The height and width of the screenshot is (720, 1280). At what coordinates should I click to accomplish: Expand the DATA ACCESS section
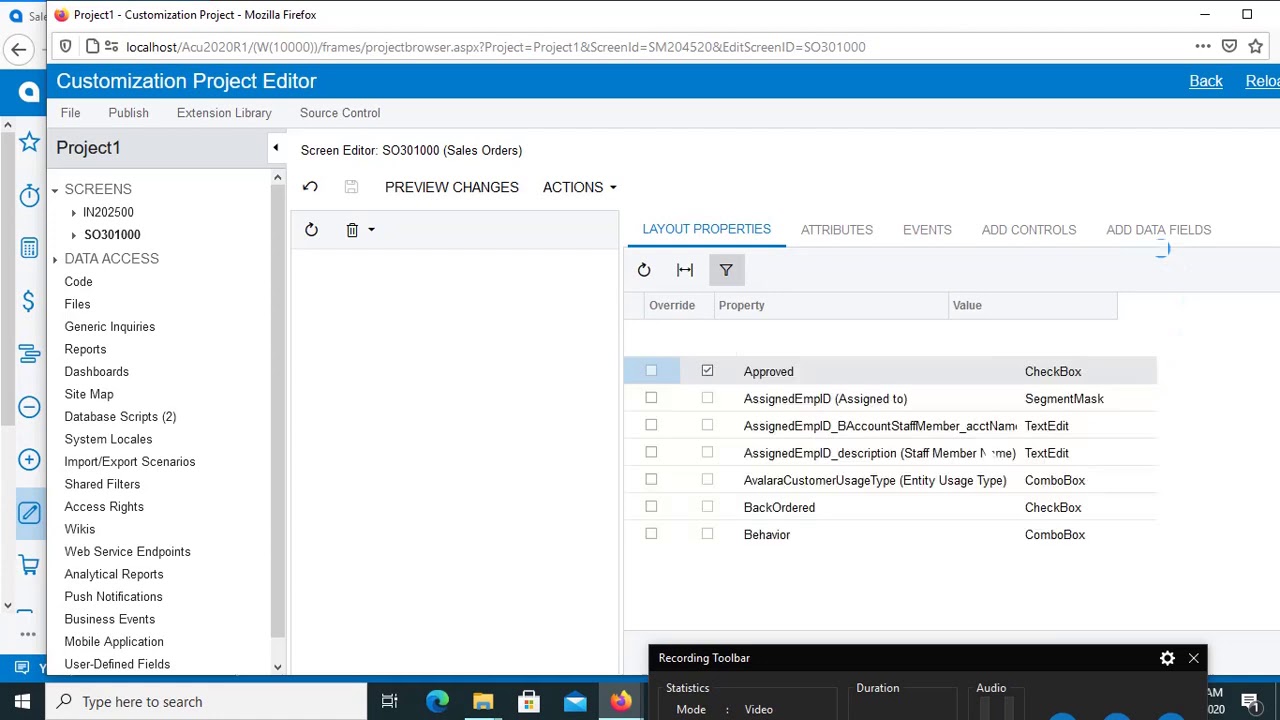pyautogui.click(x=55, y=259)
